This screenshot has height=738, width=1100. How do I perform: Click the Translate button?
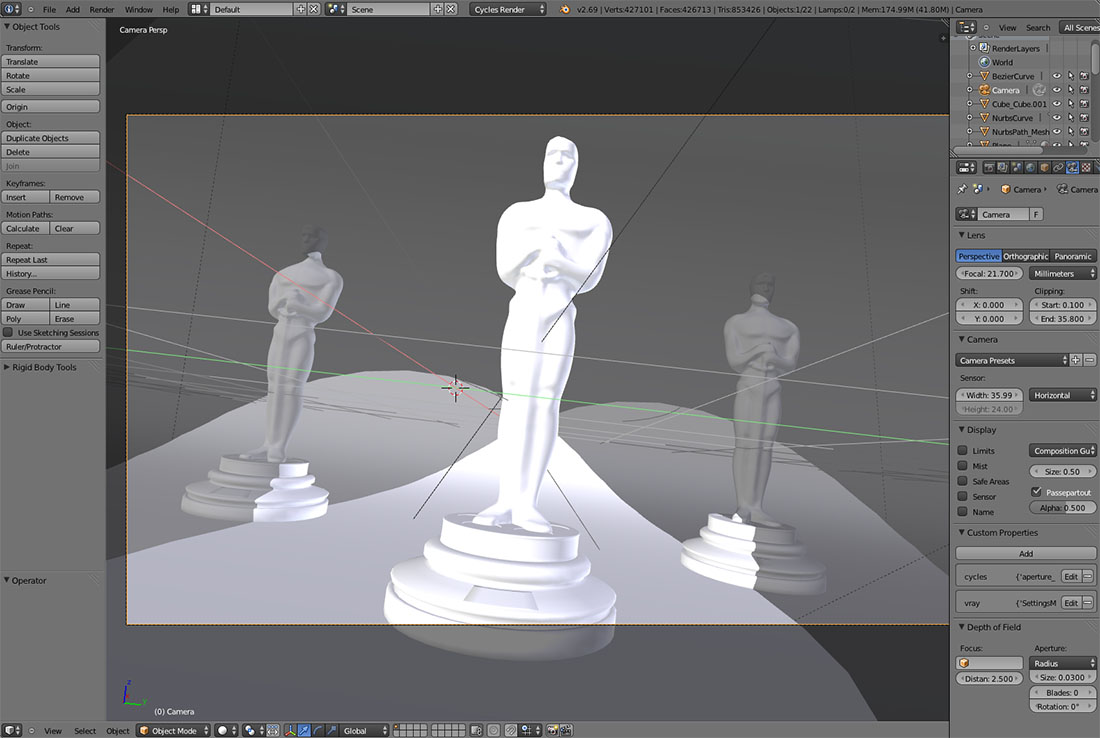coord(51,62)
